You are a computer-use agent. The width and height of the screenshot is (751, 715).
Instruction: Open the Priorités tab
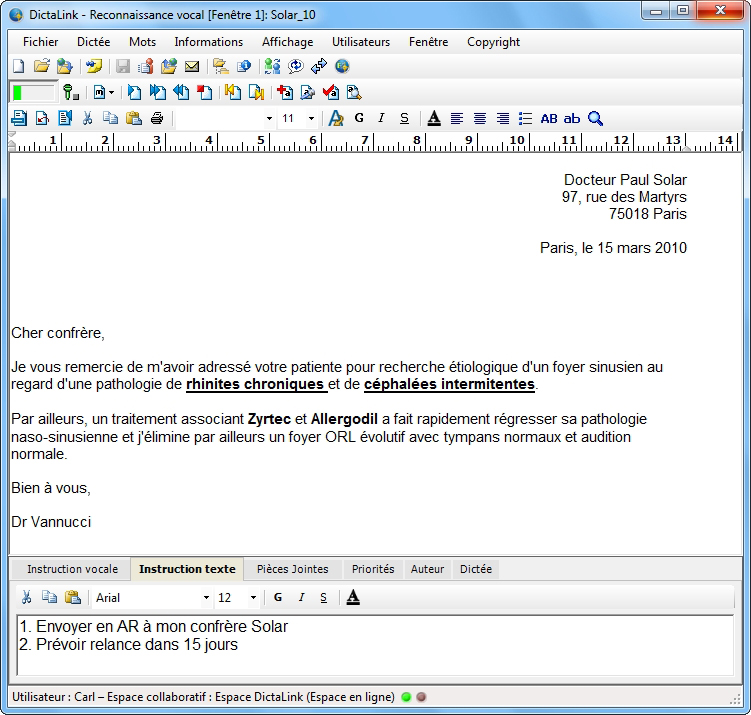373,569
